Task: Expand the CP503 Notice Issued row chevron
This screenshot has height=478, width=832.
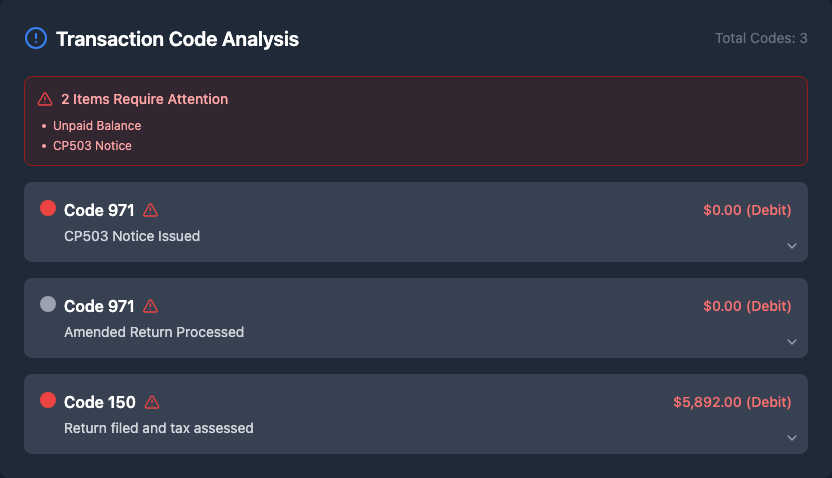Action: click(791, 246)
